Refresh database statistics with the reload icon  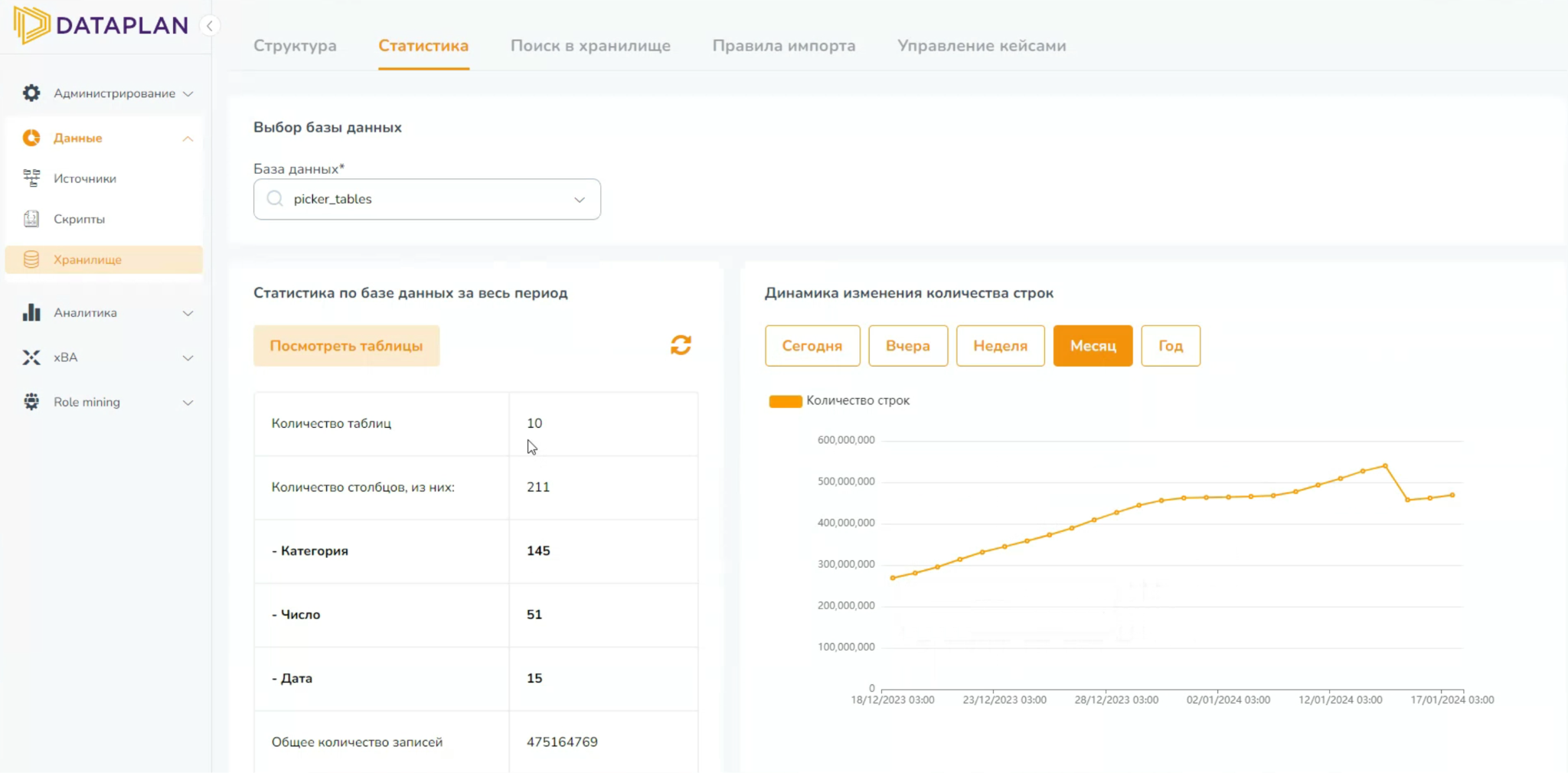(681, 345)
